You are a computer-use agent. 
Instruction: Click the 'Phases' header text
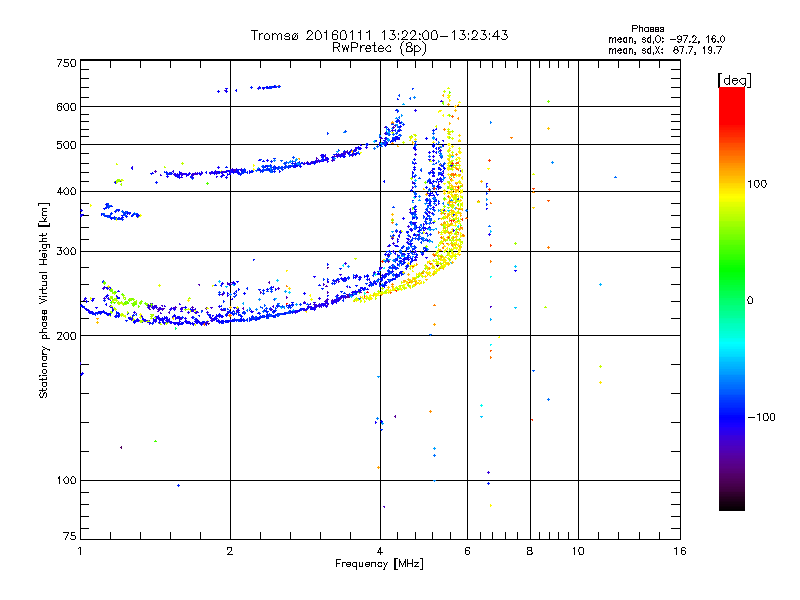(x=647, y=29)
